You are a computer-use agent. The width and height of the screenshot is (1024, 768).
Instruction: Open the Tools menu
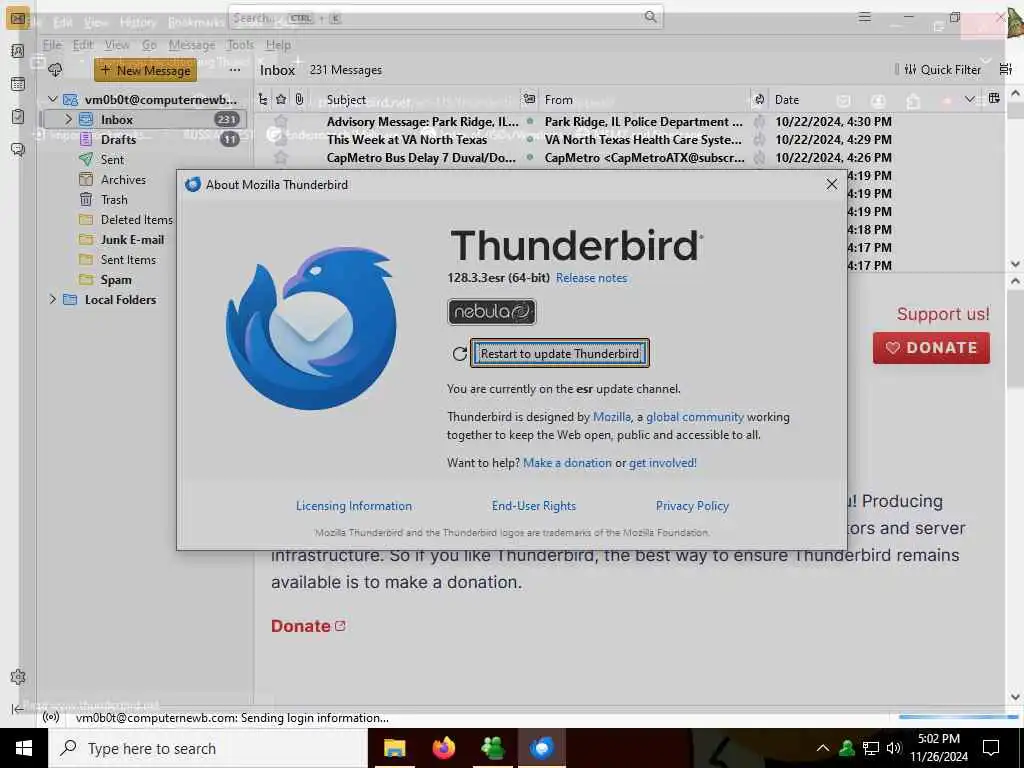[x=240, y=45]
